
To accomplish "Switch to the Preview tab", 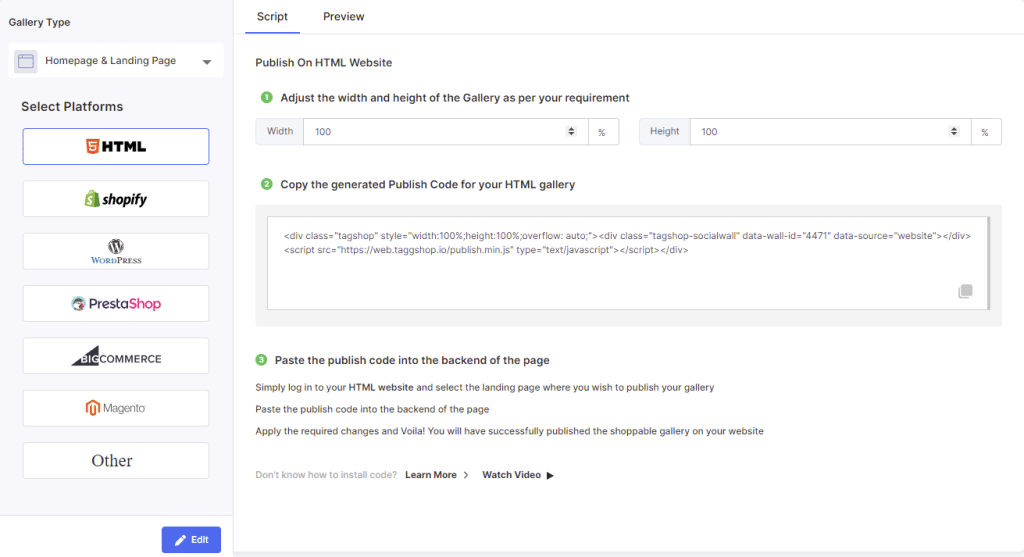I will (x=343, y=17).
